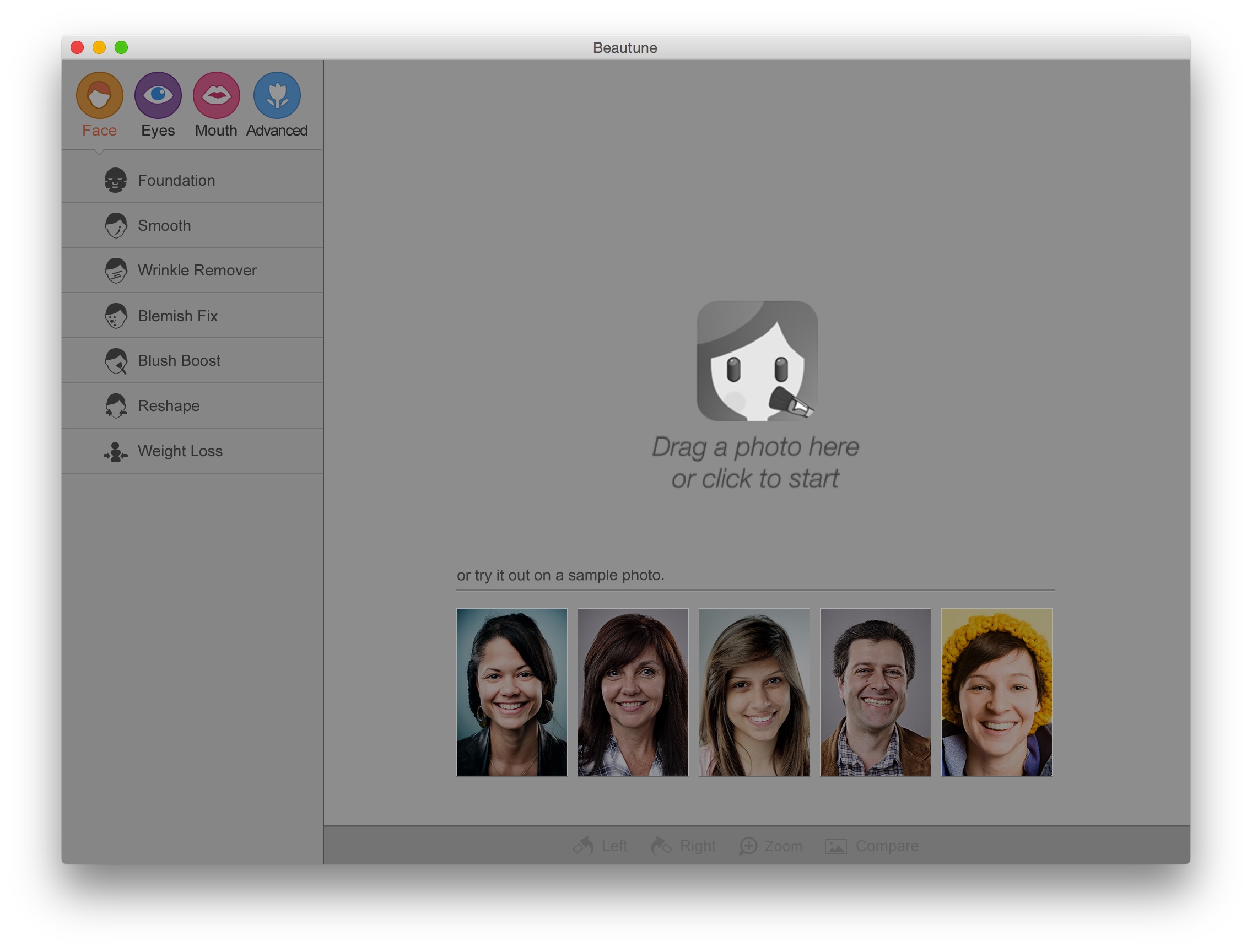Minimize Beautune with the yellow button
Viewport: 1252px width, 952px height.
point(99,47)
